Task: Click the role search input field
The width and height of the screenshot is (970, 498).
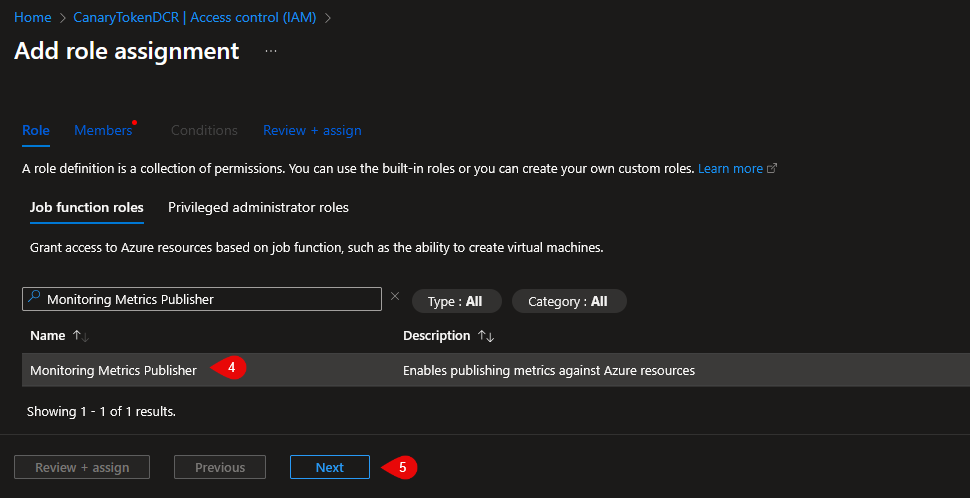Action: click(x=202, y=299)
